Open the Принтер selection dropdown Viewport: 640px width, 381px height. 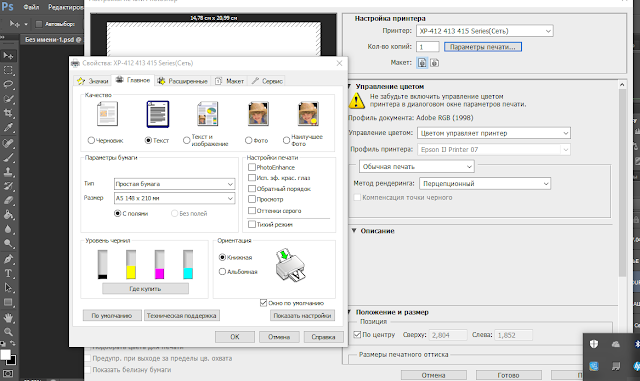[x=484, y=31]
